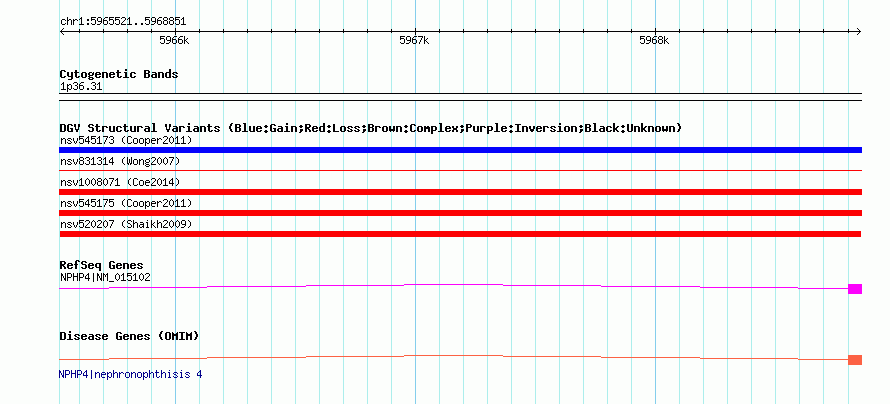Open the NPHP4|nephronophthisis 4 OMIM link
The image size is (890, 404).
131,374
